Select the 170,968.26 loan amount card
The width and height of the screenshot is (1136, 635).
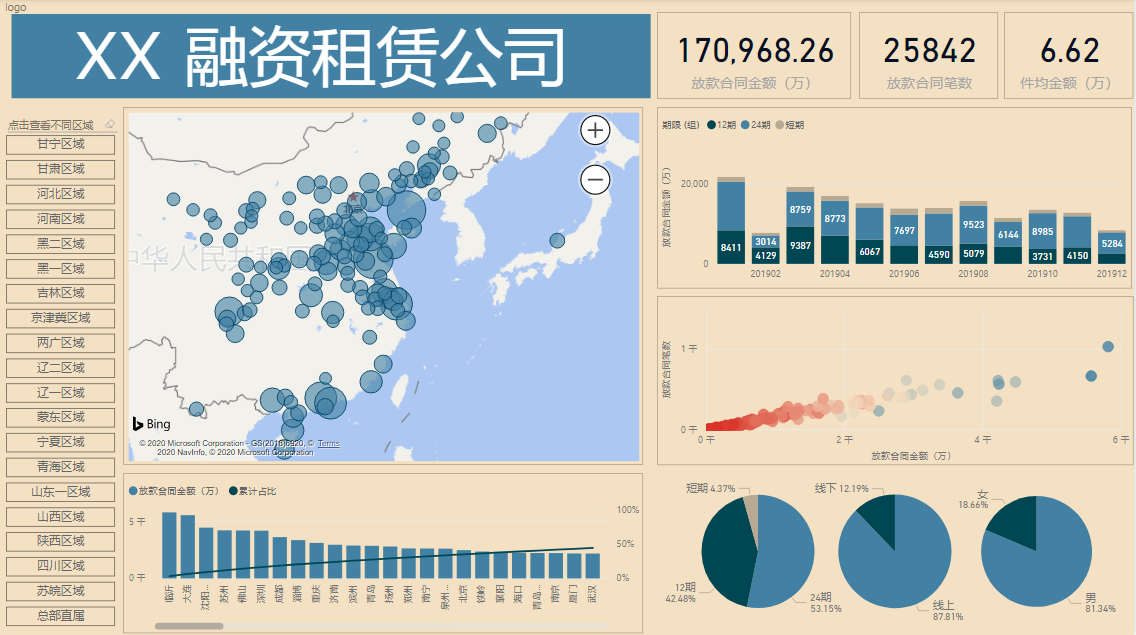pos(753,55)
